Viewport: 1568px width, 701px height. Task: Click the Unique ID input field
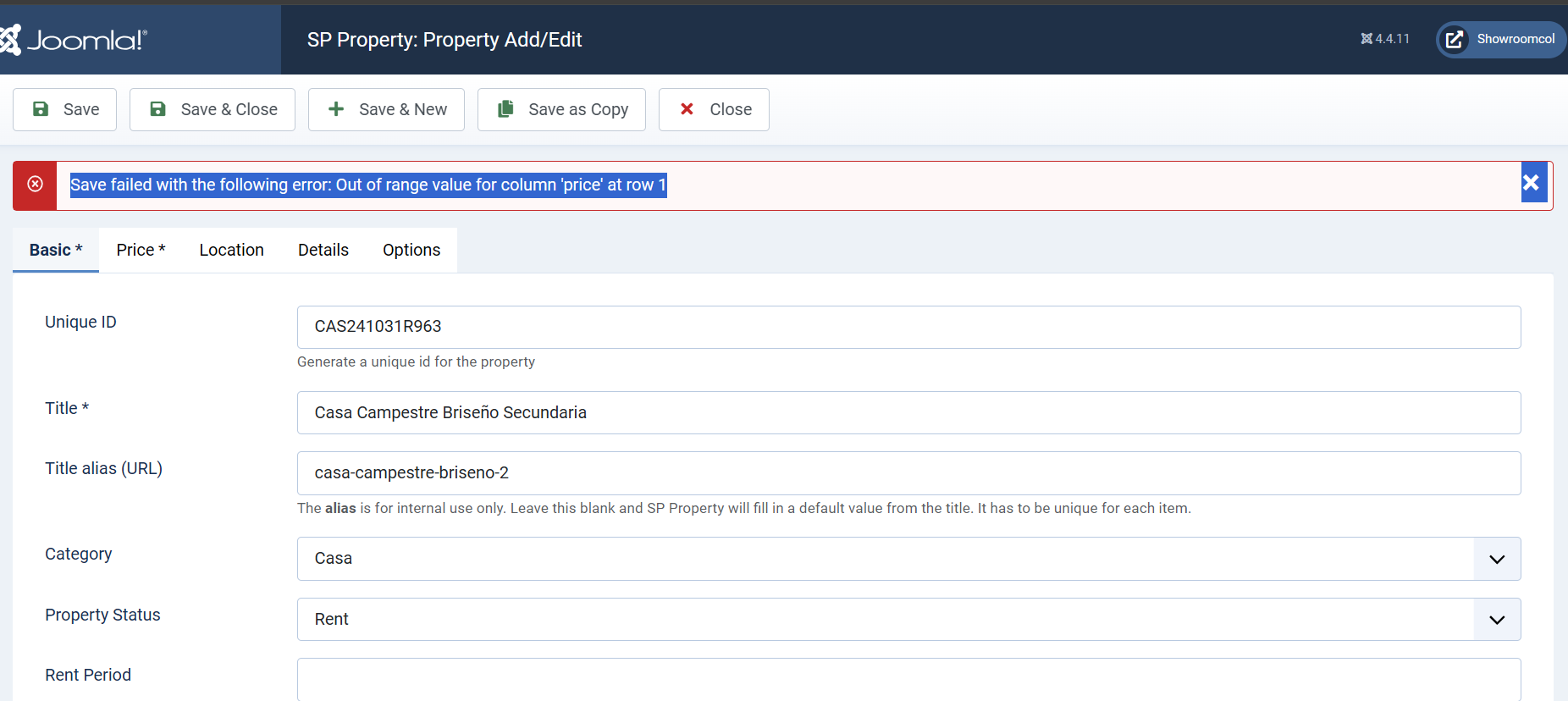click(908, 327)
